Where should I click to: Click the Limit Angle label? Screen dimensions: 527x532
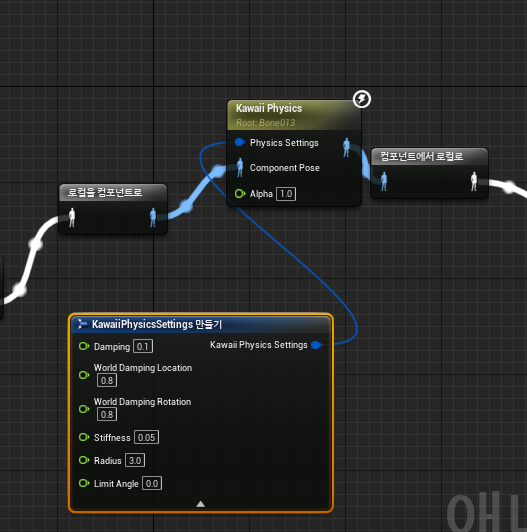click(x=116, y=484)
